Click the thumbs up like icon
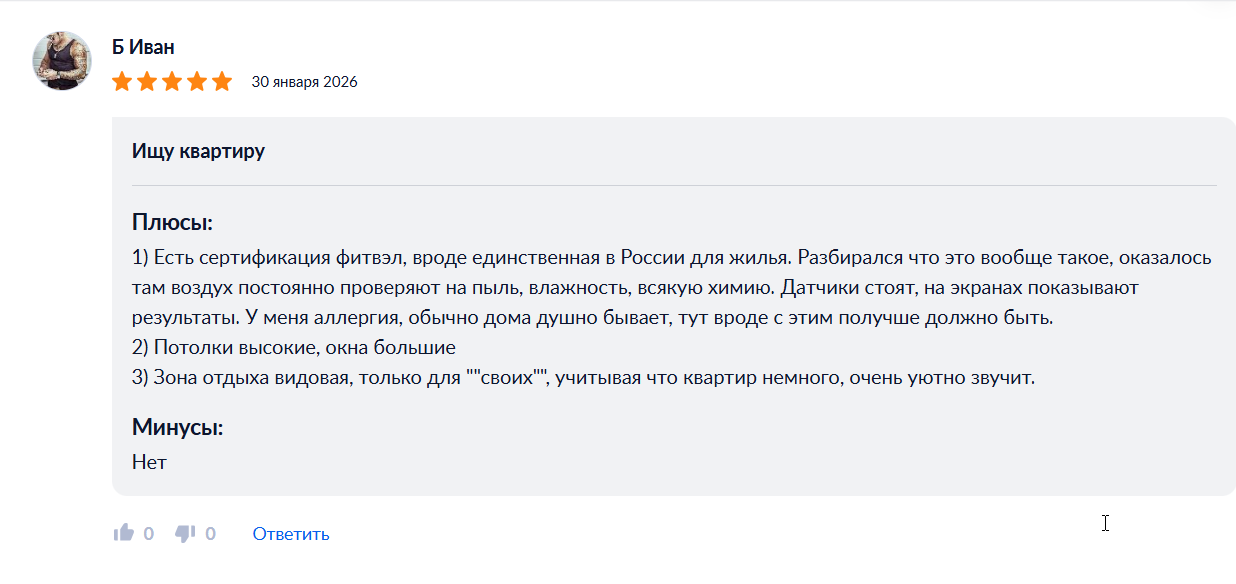 [124, 533]
